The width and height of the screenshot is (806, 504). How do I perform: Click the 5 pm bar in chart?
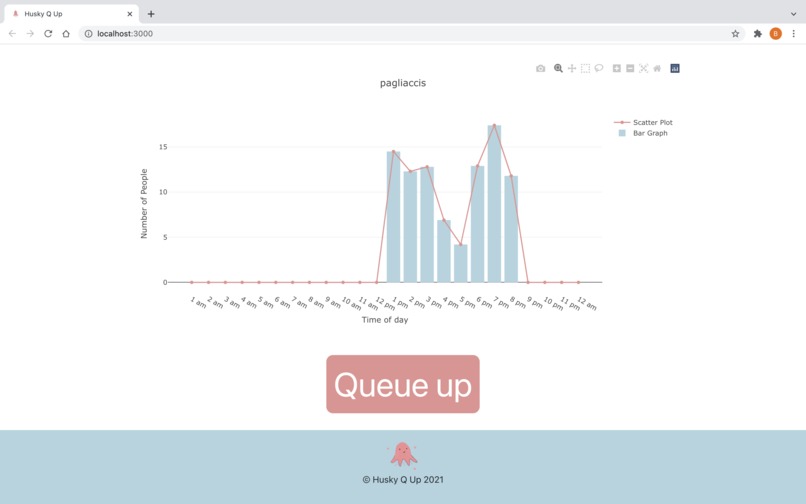click(461, 263)
